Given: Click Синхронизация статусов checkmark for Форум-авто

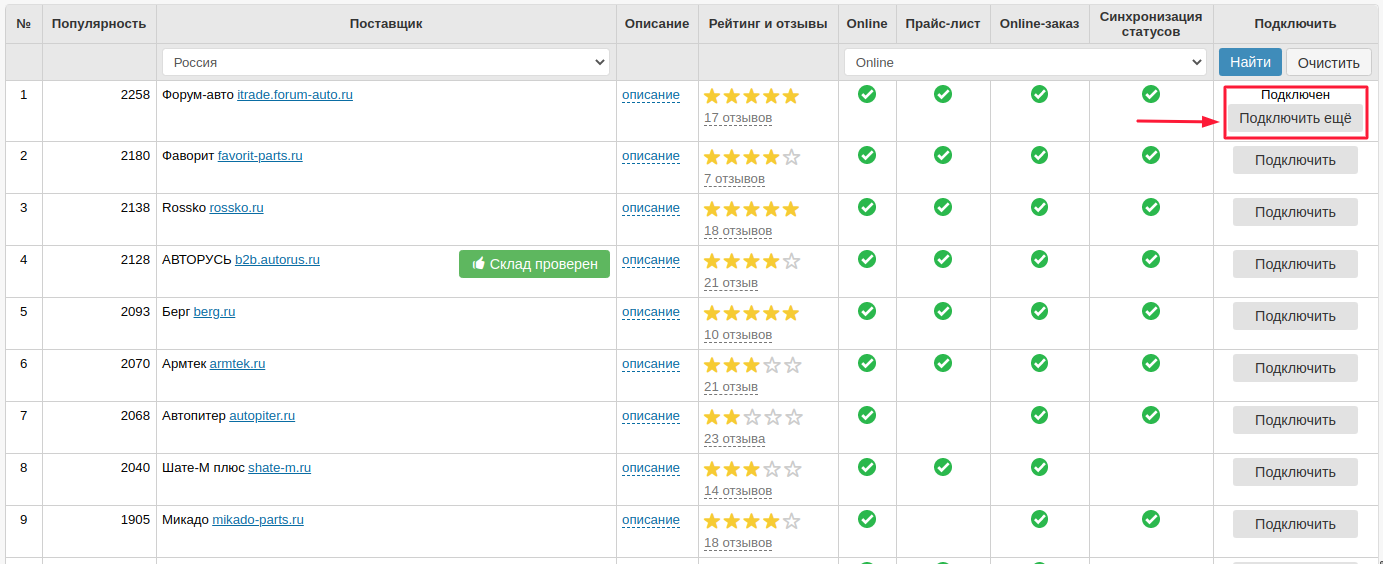Looking at the screenshot, I should (1151, 94).
